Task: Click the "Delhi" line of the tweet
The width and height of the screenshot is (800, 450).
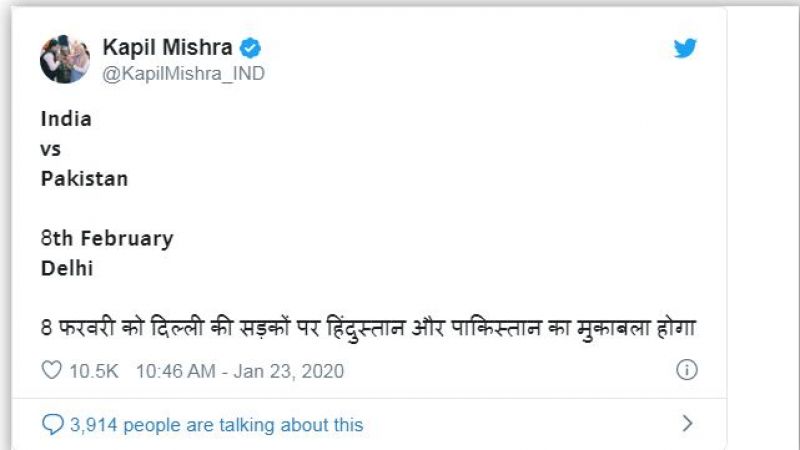Action: pos(65,268)
